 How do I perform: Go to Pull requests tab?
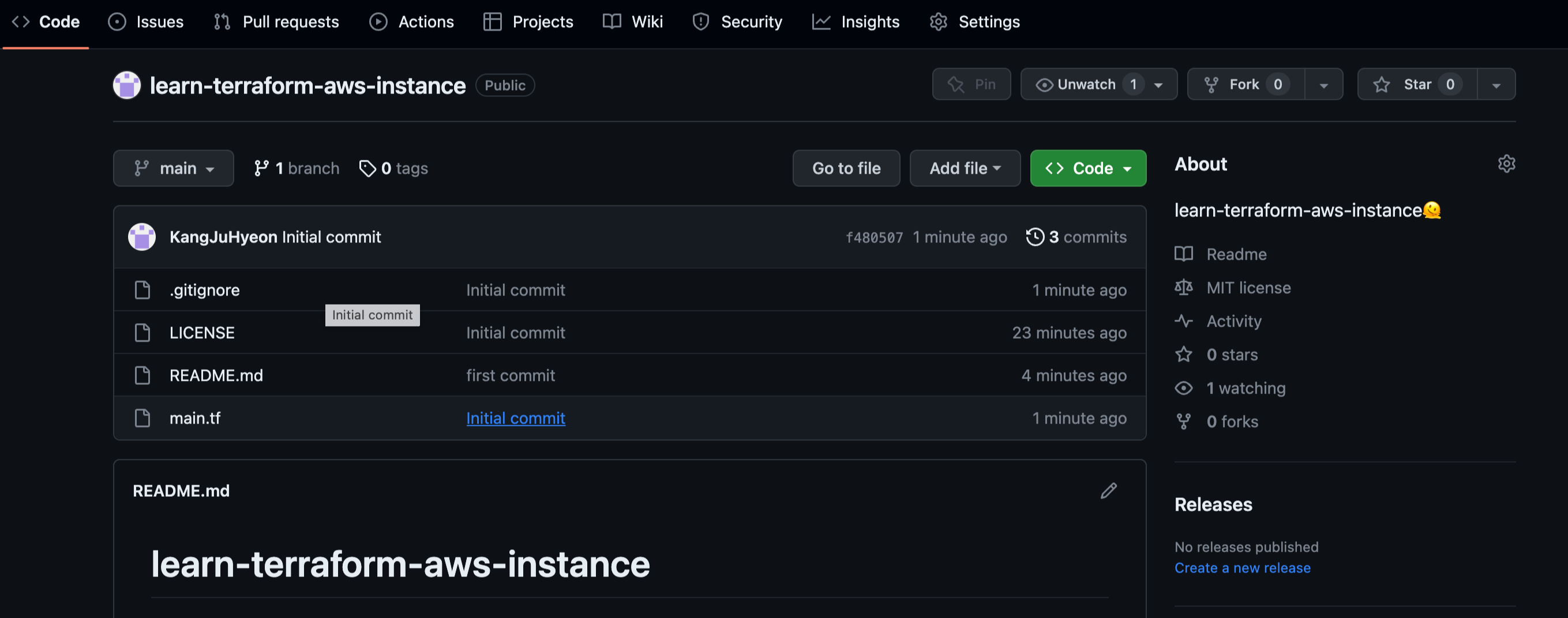pos(276,22)
